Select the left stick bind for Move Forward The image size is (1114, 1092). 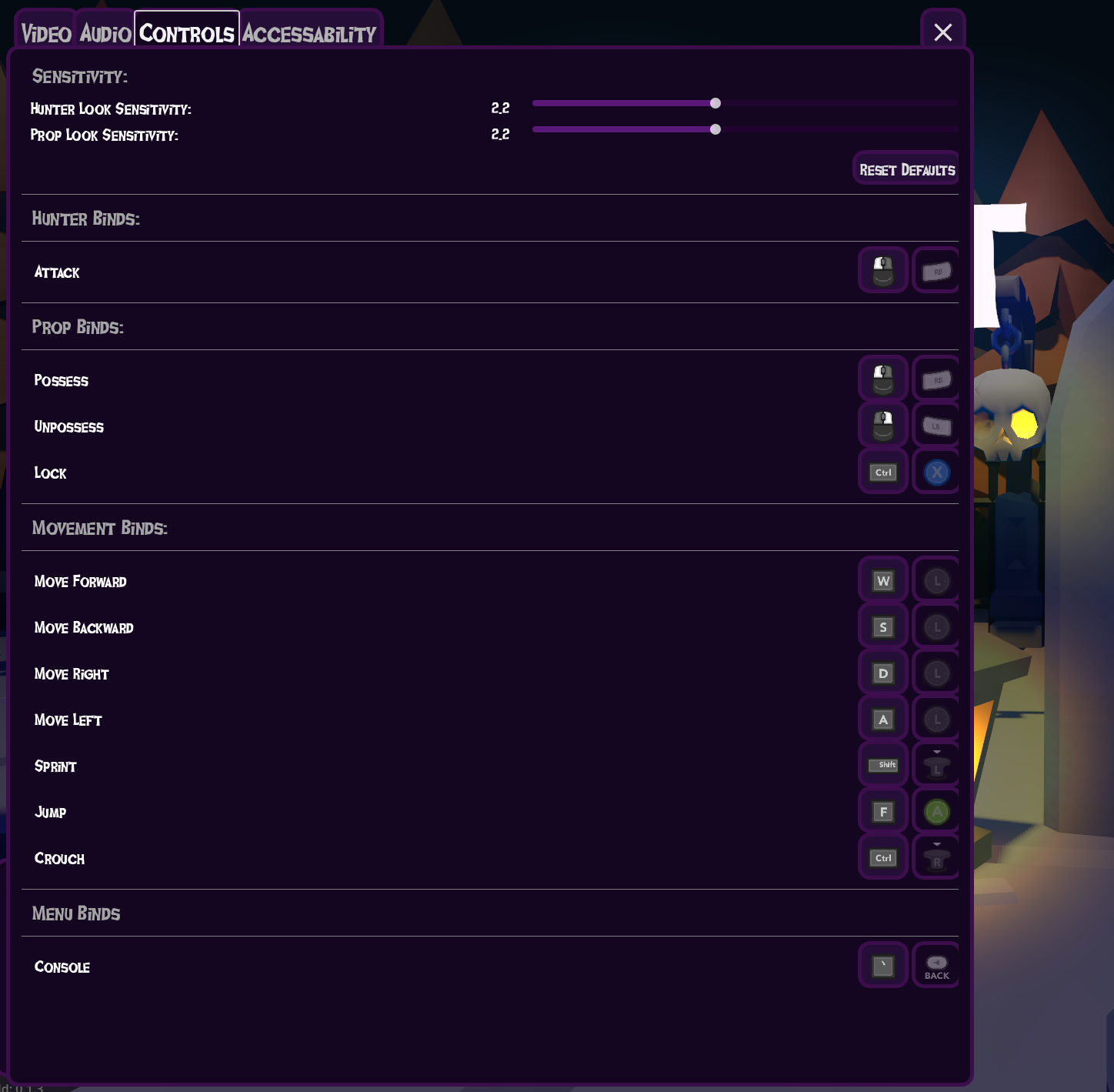pos(936,580)
